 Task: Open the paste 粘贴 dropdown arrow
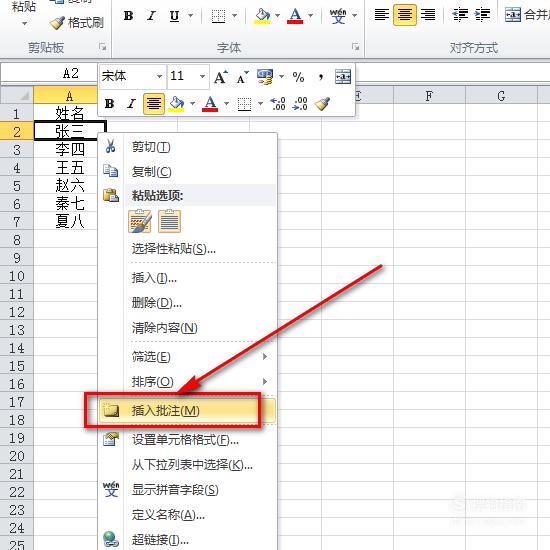coord(24,24)
